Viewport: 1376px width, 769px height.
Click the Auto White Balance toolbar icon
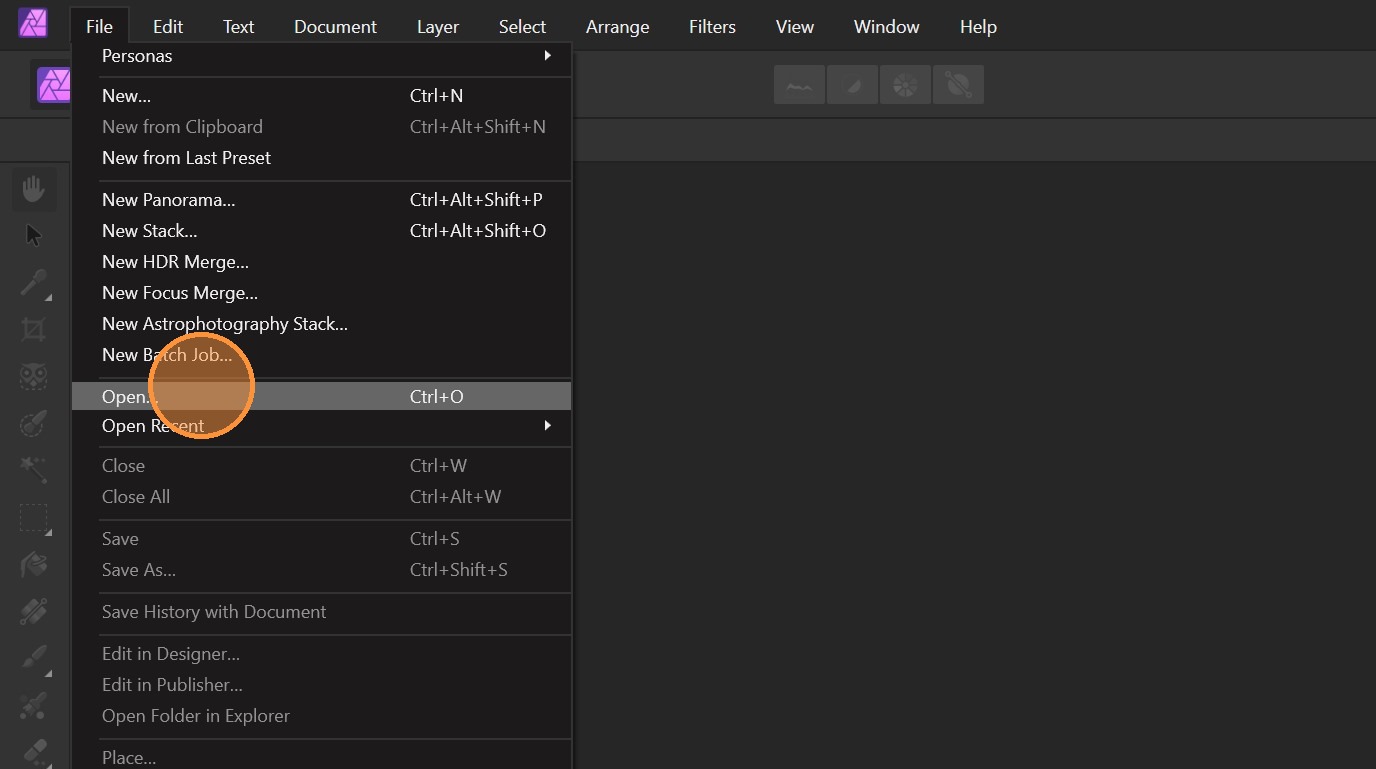(x=958, y=85)
